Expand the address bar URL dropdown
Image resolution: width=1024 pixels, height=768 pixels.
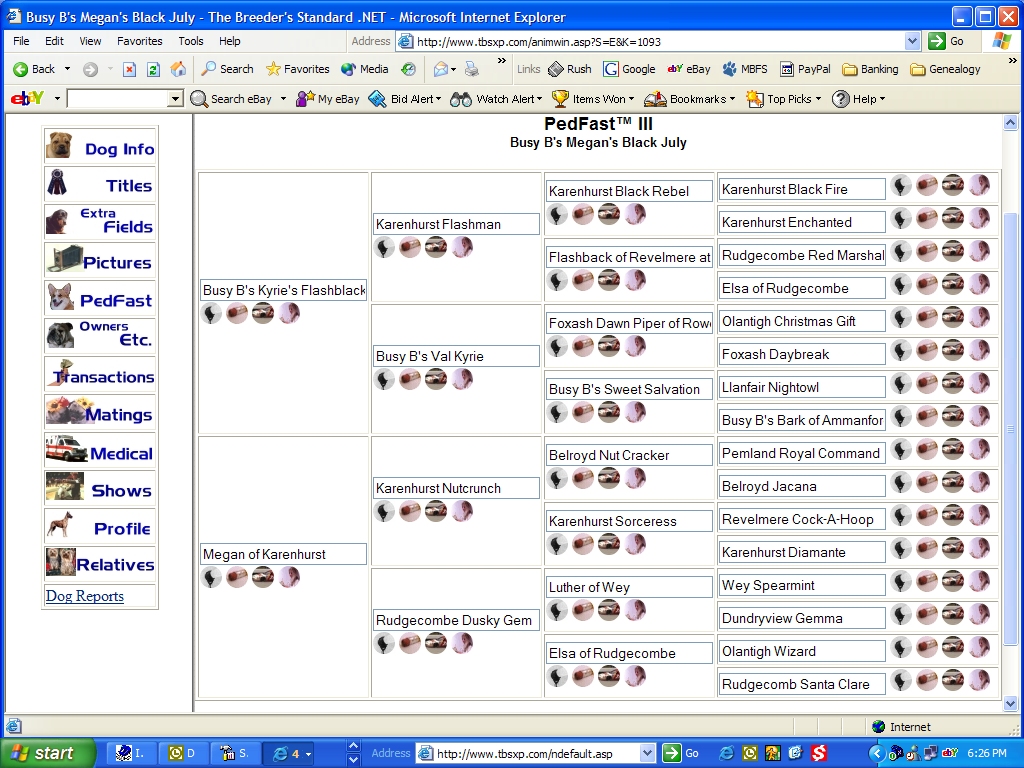[911, 41]
